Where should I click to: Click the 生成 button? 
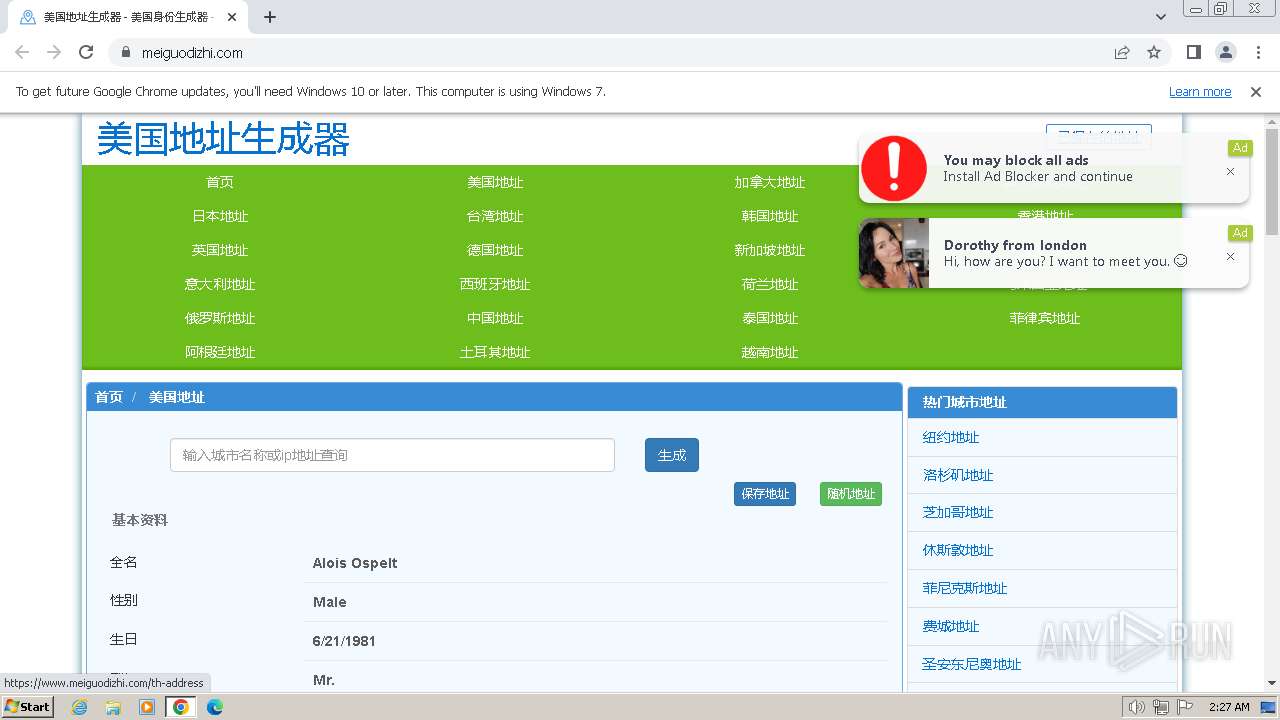[x=672, y=455]
